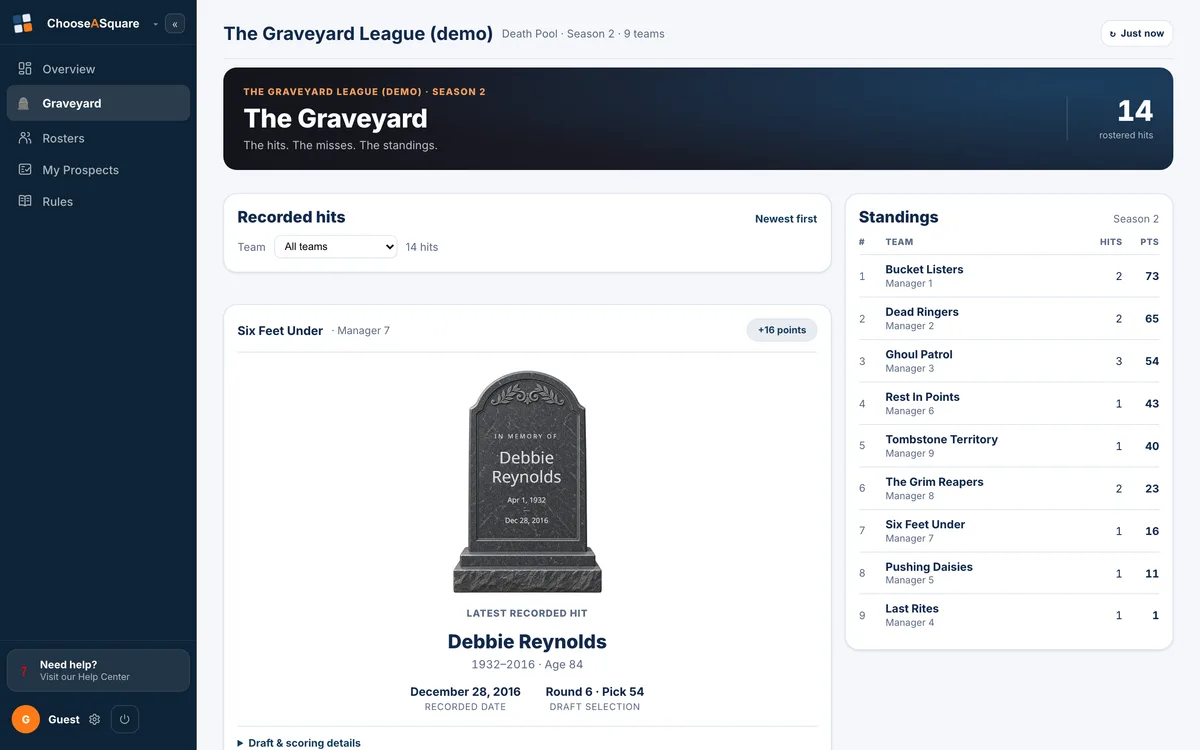Select Bucket Listers in standings
The width and height of the screenshot is (1200, 750).
point(924,269)
